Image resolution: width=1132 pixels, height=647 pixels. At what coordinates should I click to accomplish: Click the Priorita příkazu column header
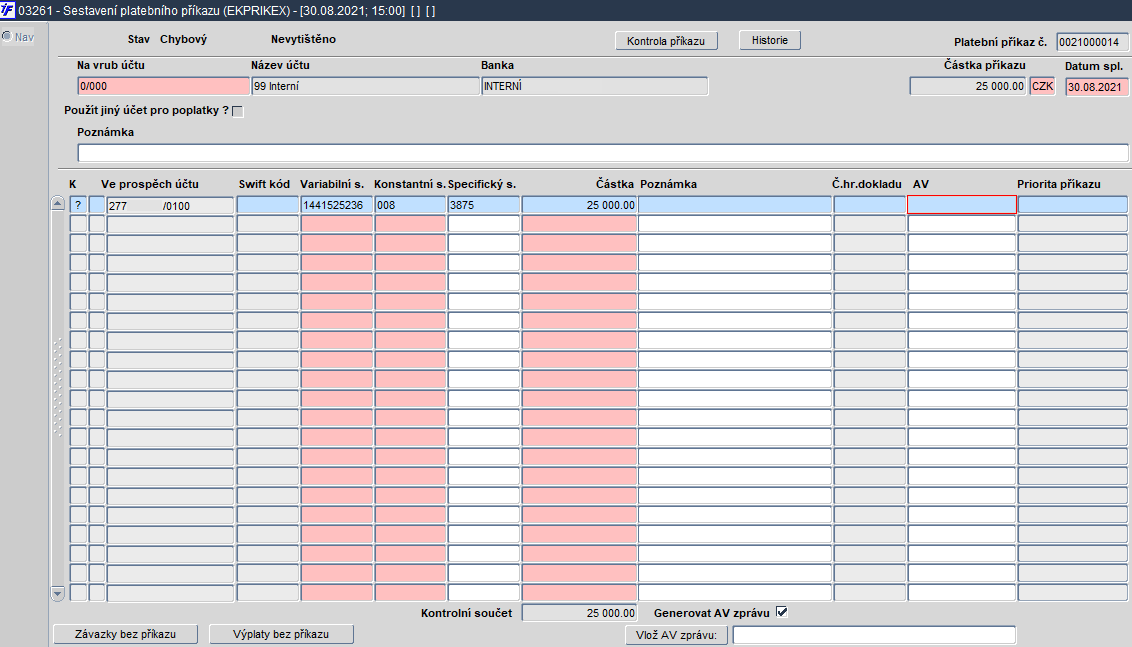point(1059,184)
